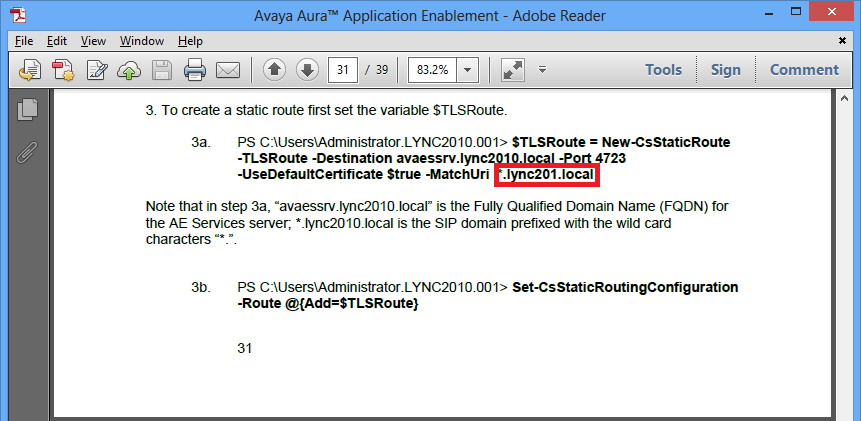861x421 pixels.
Task: Click the page number 31 footer text
Action: point(244,347)
